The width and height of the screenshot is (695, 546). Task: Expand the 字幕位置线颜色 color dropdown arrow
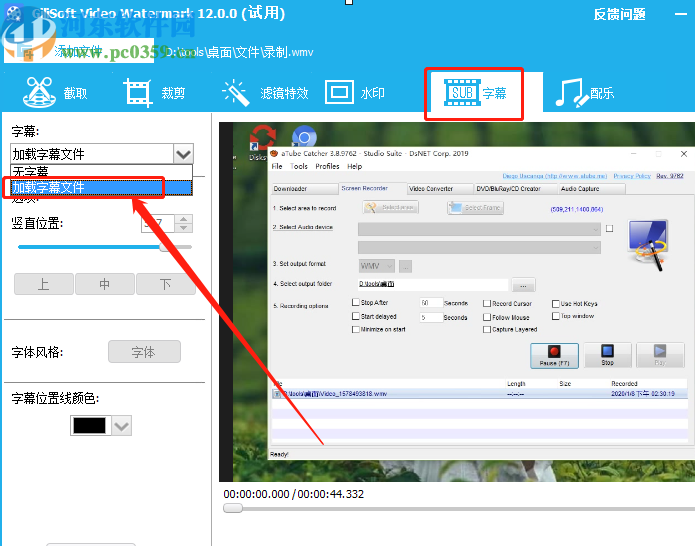[x=121, y=425]
